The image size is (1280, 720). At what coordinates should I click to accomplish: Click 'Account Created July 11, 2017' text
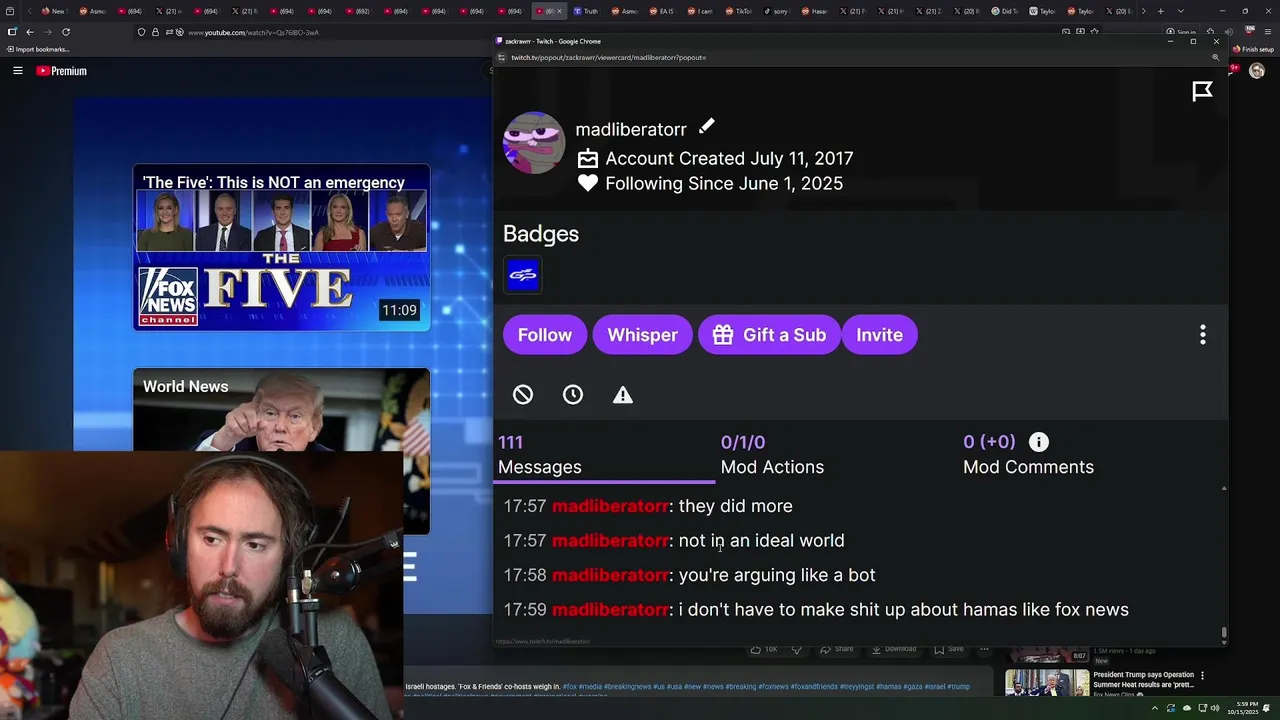tap(729, 158)
